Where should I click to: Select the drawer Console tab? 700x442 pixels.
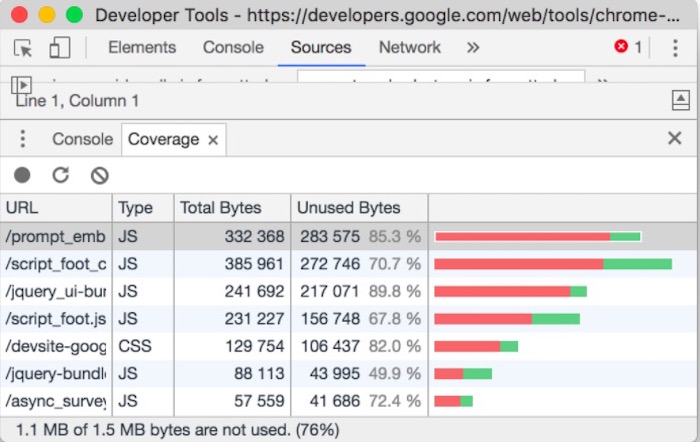coord(83,139)
